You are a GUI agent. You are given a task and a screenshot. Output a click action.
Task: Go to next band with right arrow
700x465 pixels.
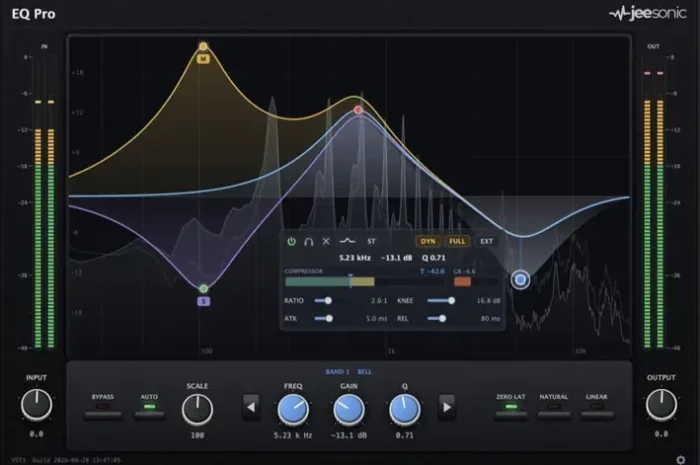click(446, 407)
